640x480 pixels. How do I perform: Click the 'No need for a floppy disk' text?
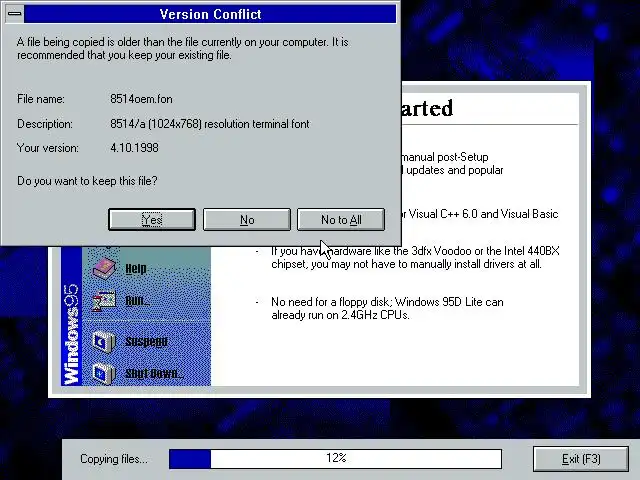click(x=387, y=309)
